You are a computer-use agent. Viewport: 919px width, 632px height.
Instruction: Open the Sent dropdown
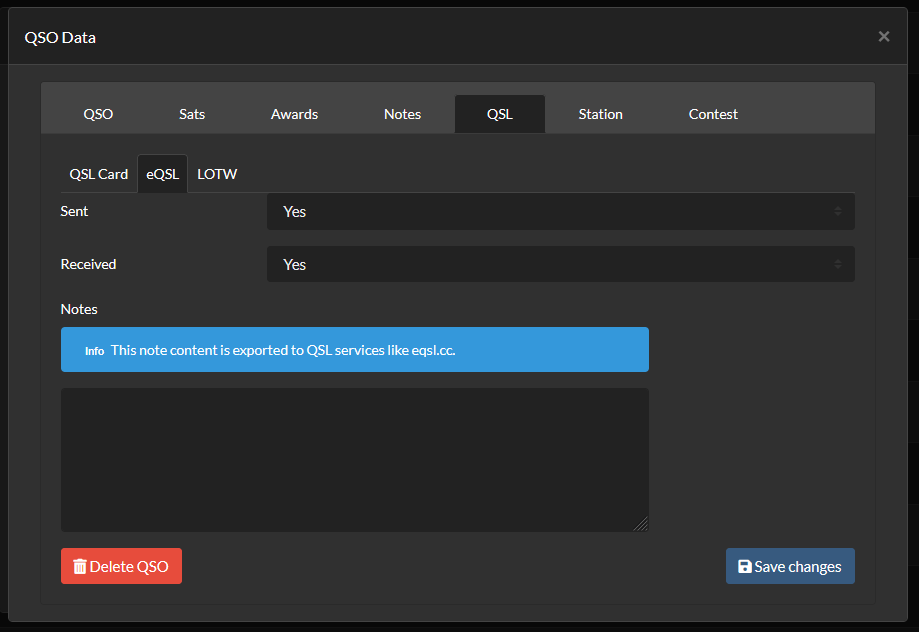click(x=561, y=212)
